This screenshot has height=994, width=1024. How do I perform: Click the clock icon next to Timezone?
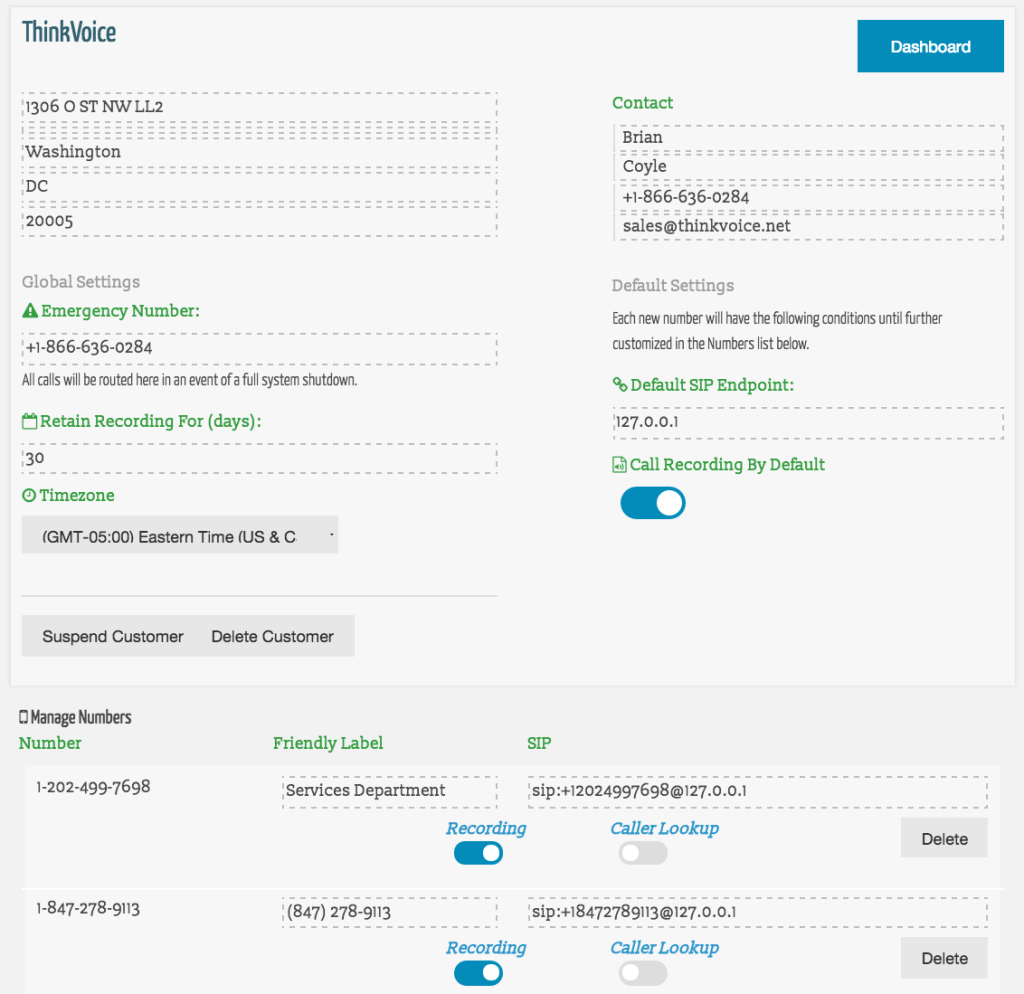(x=29, y=496)
